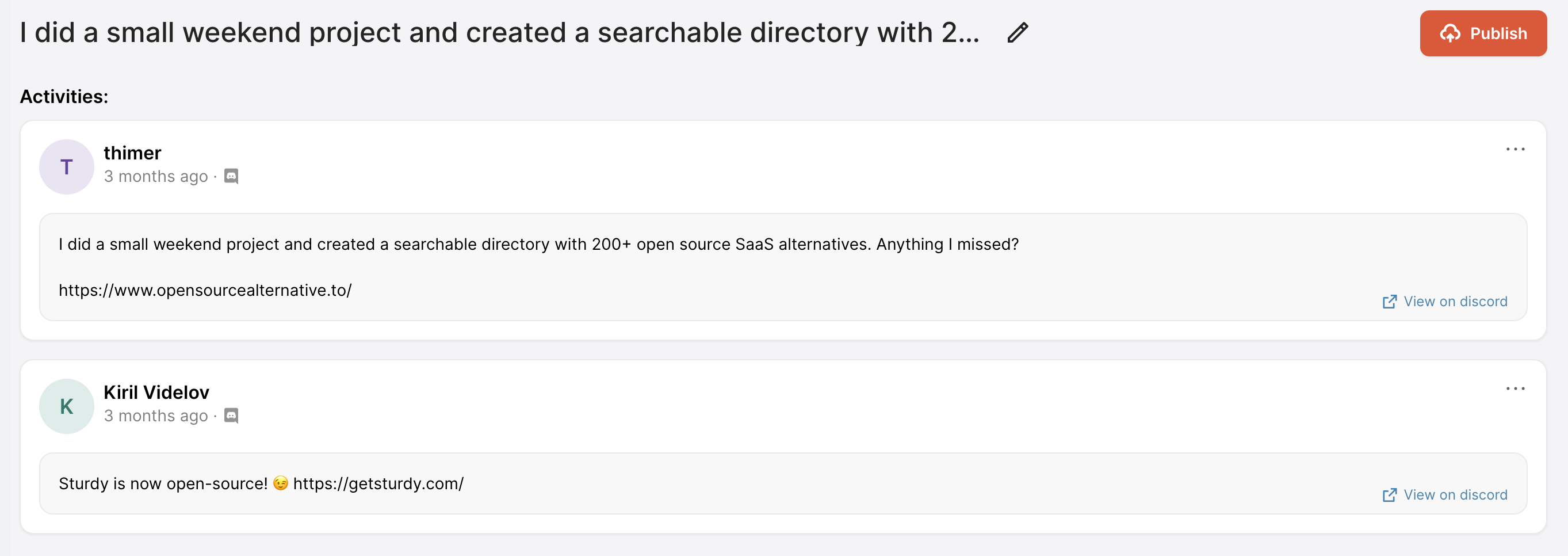The image size is (1568, 556).
Task: Open thimer activity three-dot menu
Action: tap(1515, 149)
